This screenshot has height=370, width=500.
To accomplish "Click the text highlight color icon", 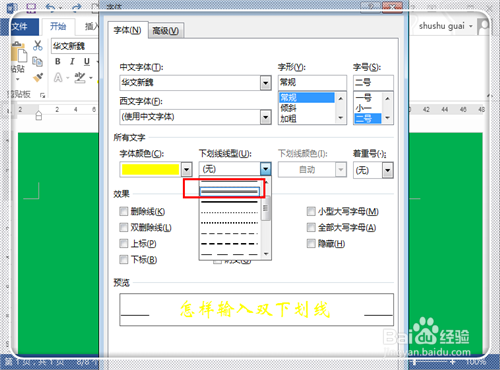I will [80, 78].
